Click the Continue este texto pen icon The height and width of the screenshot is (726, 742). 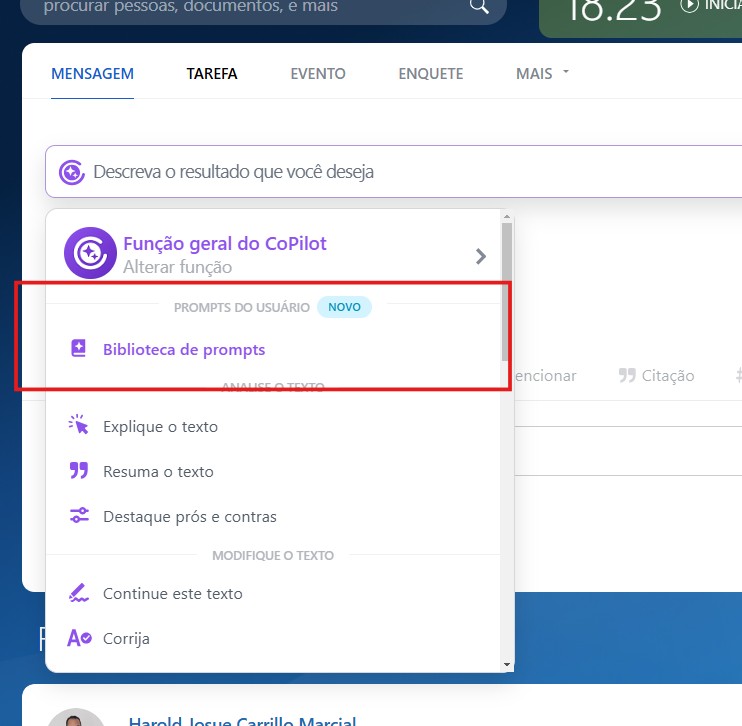click(78, 593)
